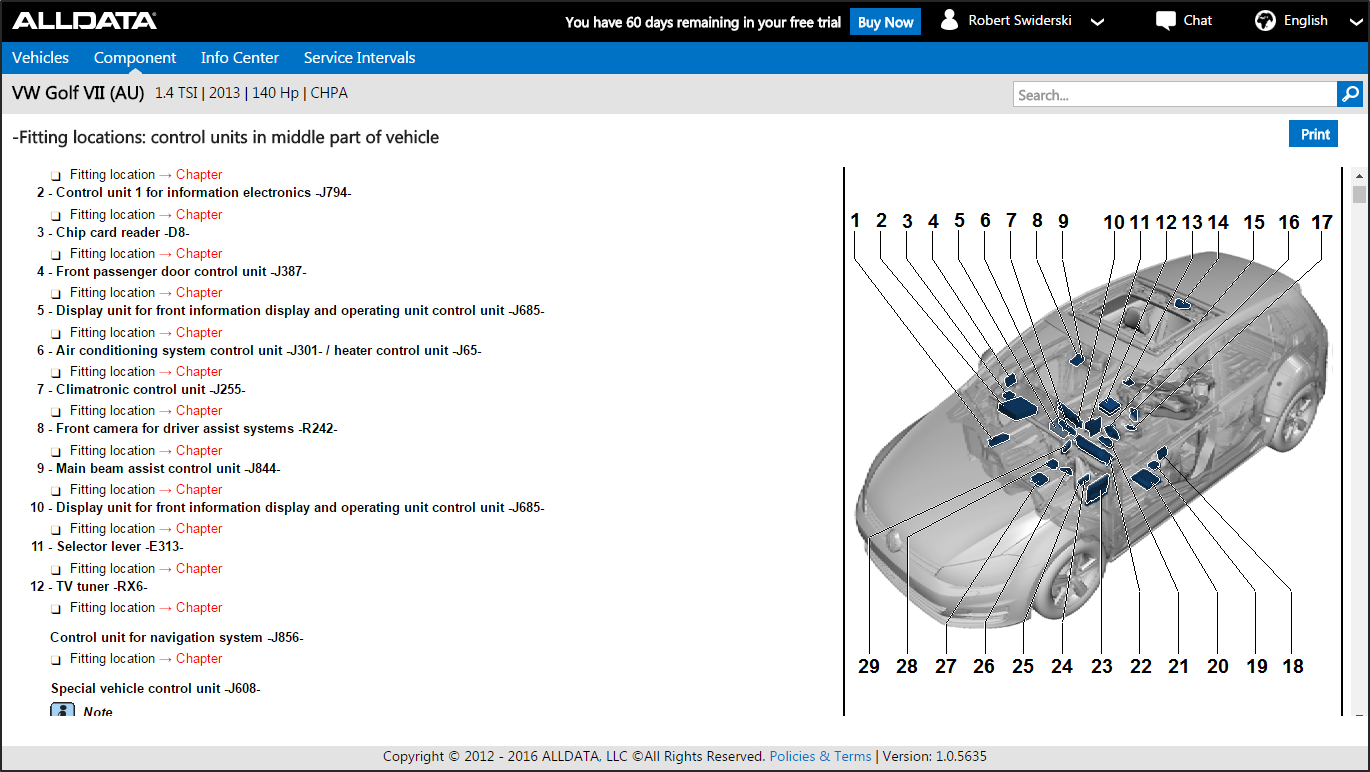Click the Fitting locations page heading

226,137
